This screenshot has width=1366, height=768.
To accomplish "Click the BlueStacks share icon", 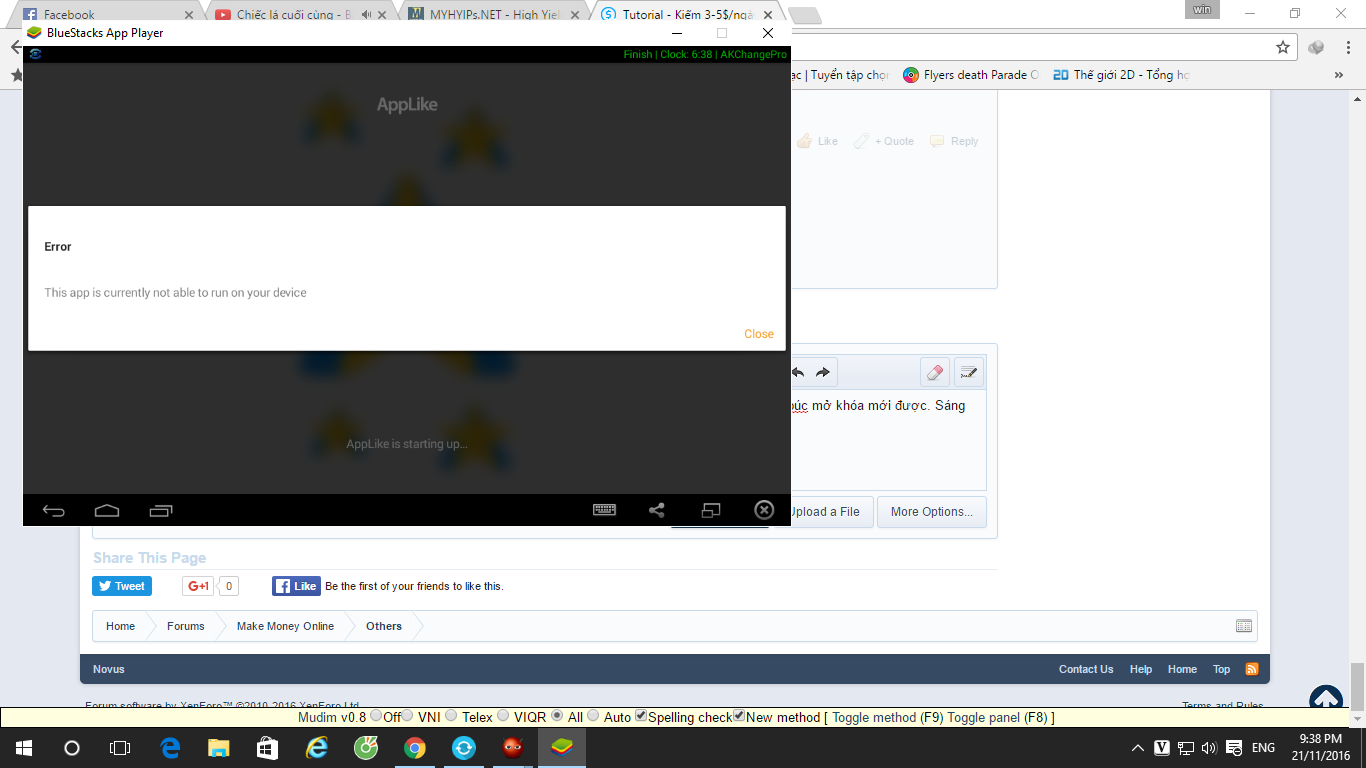I will (657, 510).
